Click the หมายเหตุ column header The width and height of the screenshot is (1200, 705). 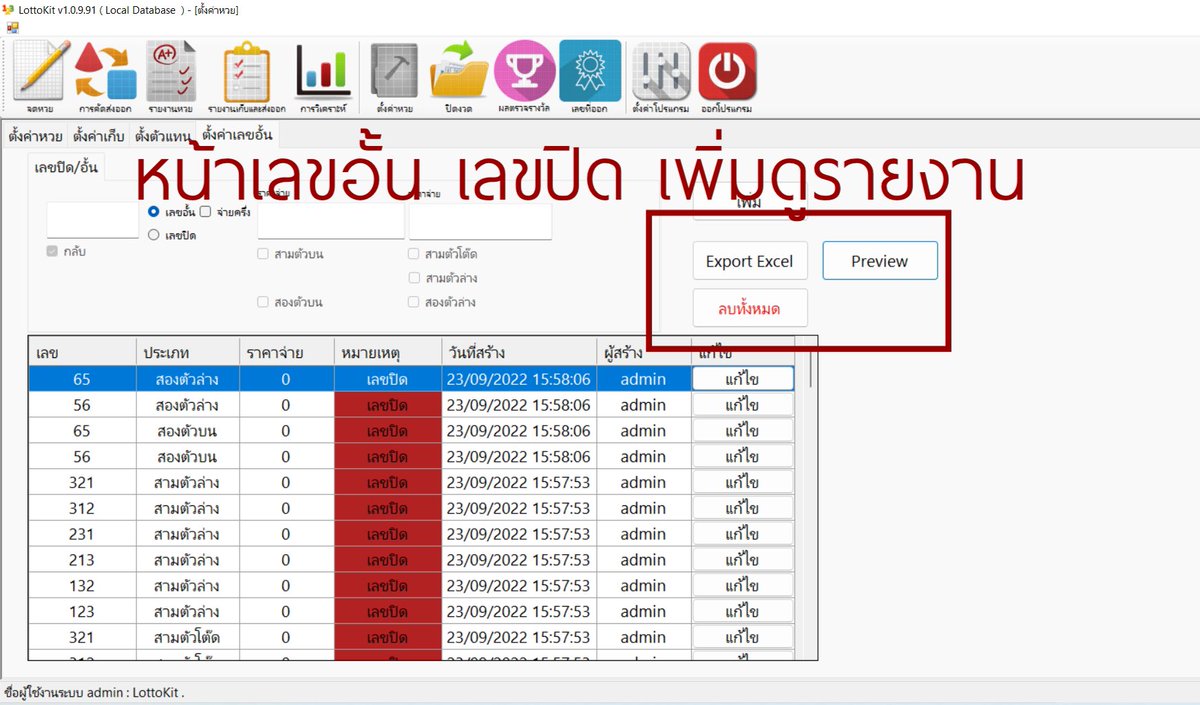click(x=388, y=353)
